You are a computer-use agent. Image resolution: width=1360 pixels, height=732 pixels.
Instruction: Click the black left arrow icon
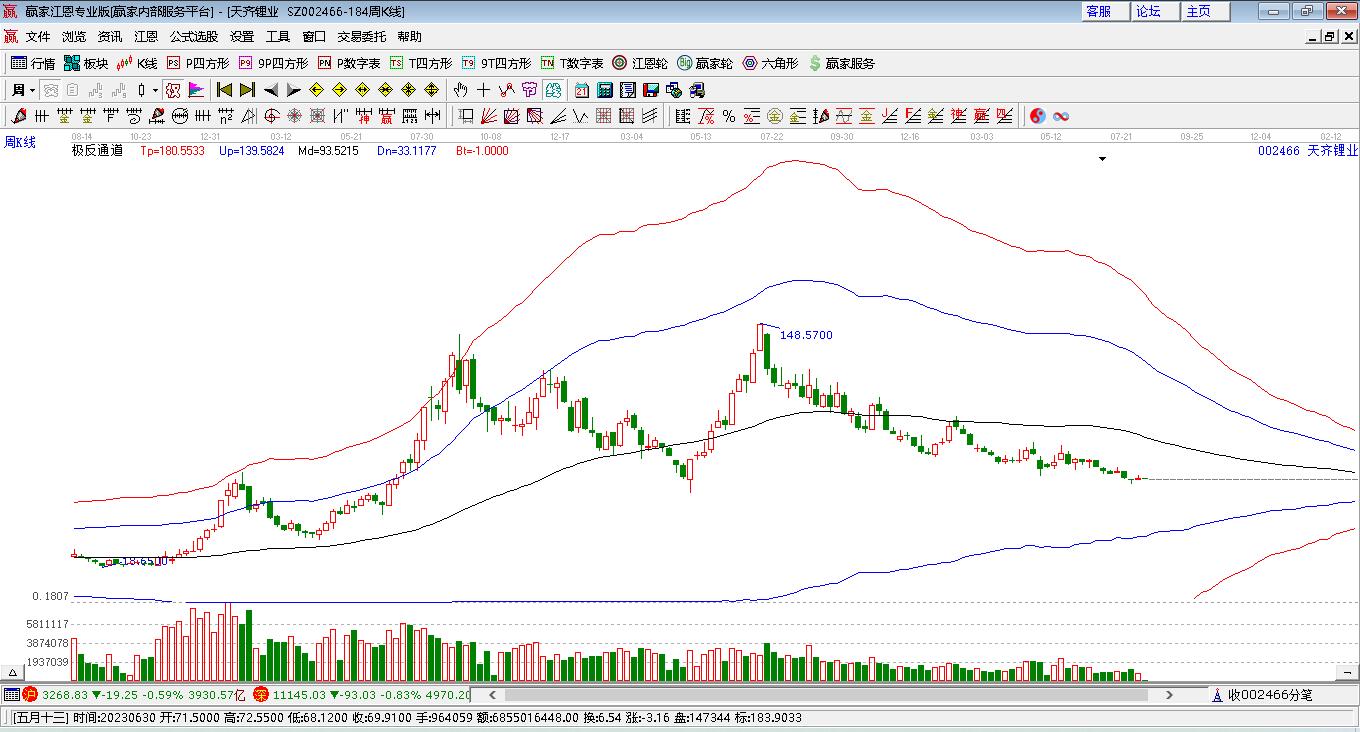(x=271, y=90)
